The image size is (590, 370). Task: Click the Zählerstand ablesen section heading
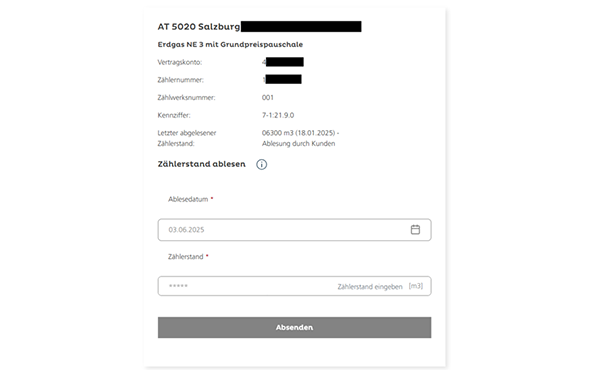click(201, 164)
